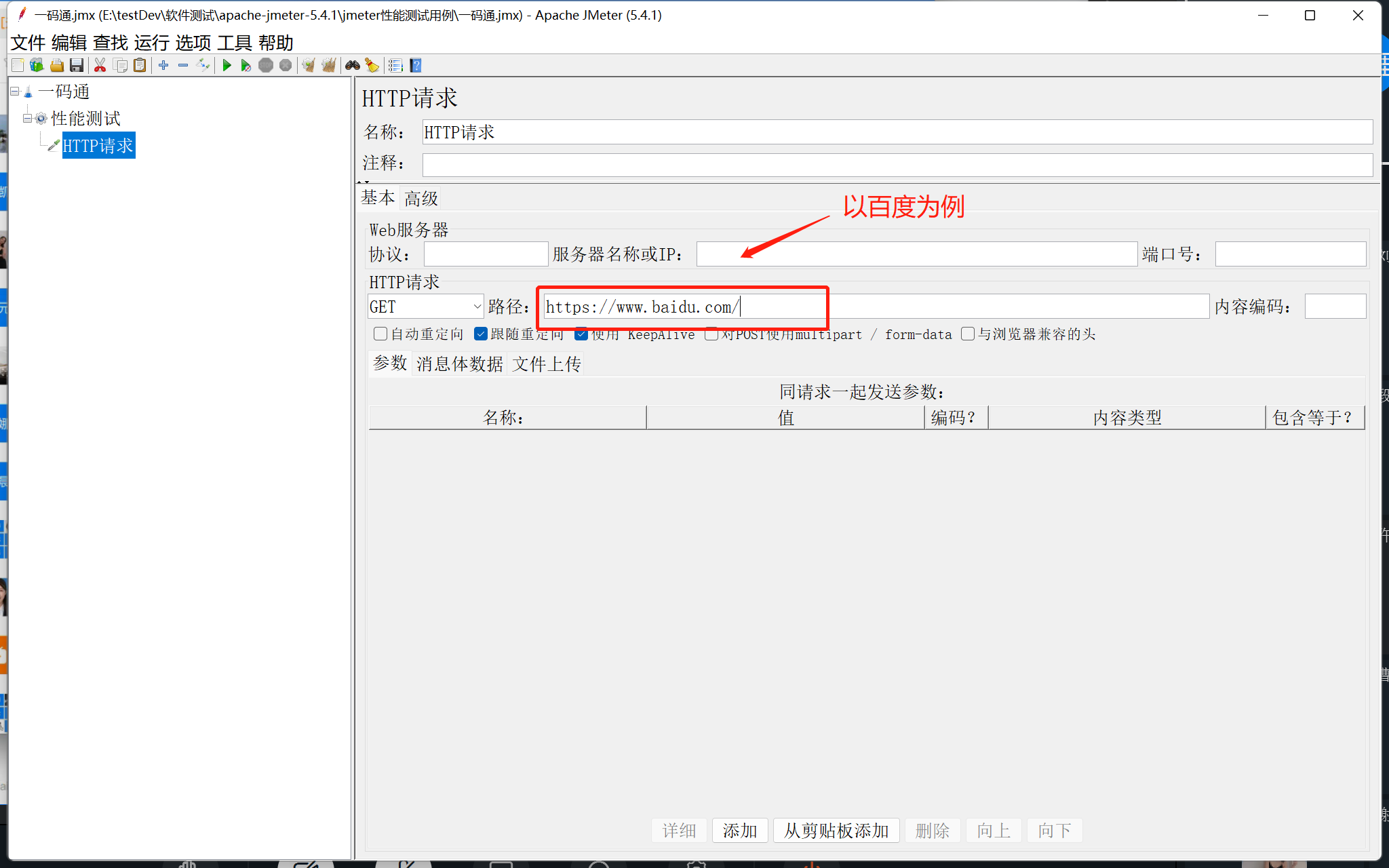Click the Clear All double-broom icon
1389x868 pixels.
tap(328, 65)
